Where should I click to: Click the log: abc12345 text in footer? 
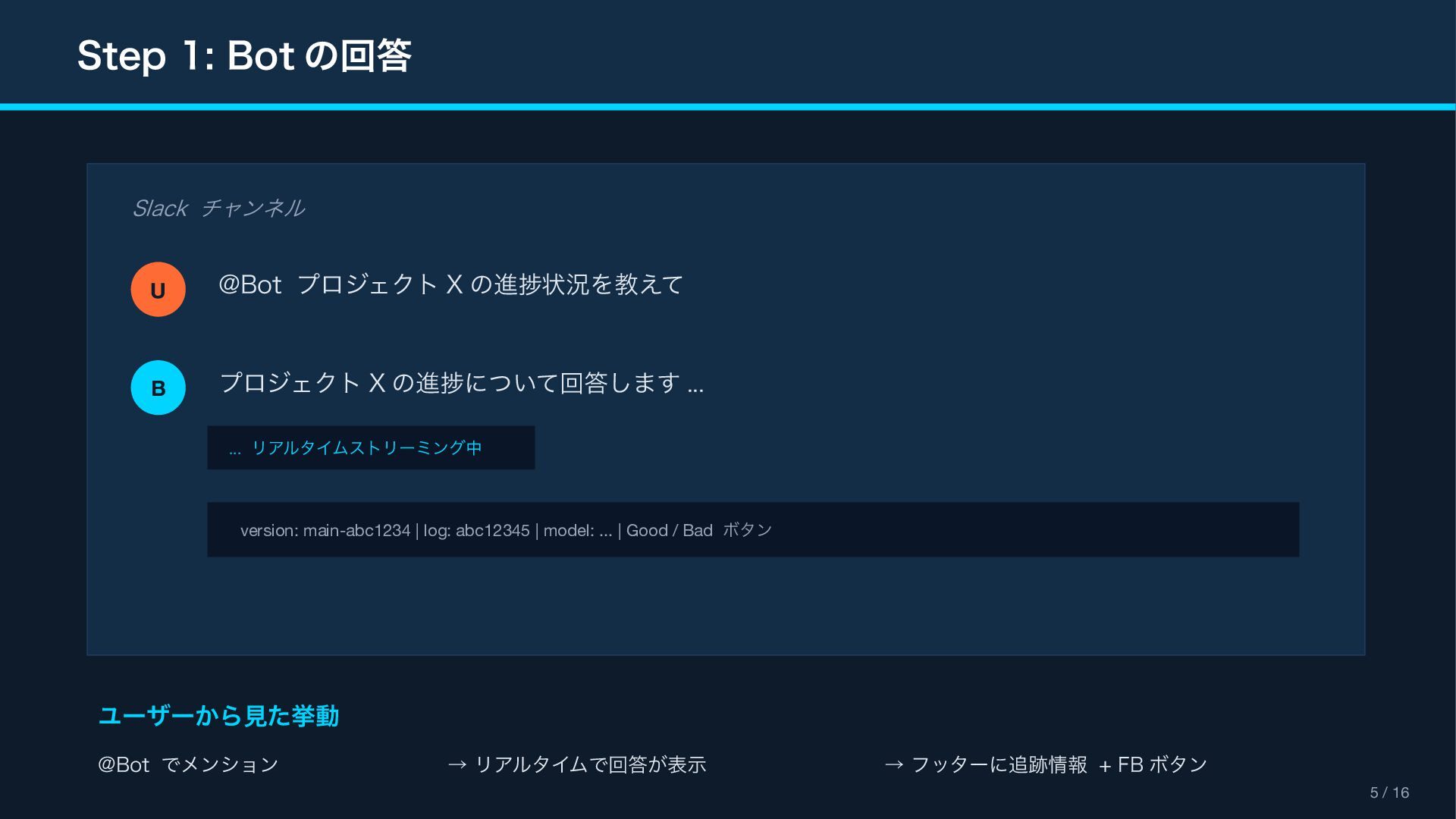click(x=476, y=530)
